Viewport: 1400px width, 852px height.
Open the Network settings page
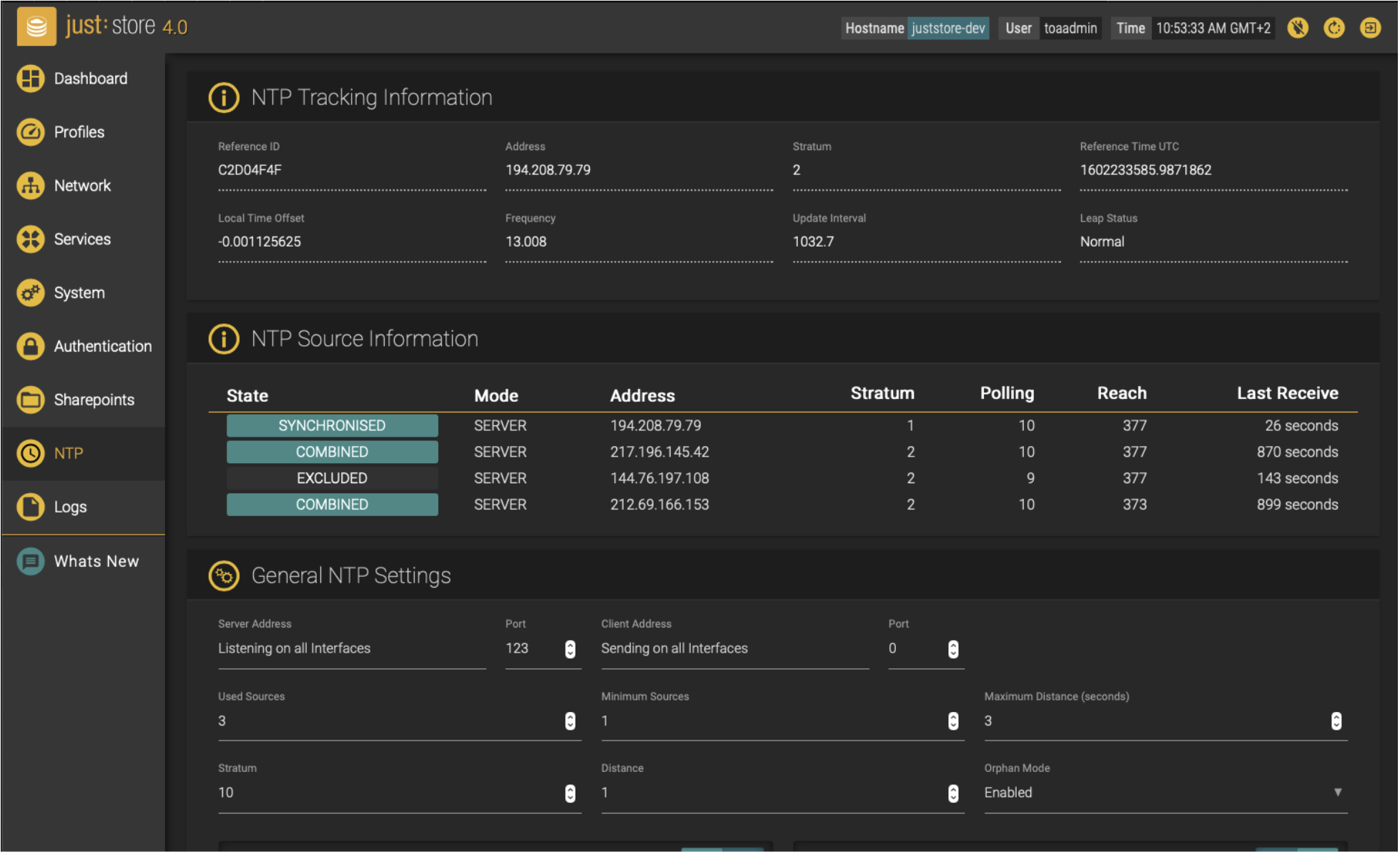click(83, 186)
